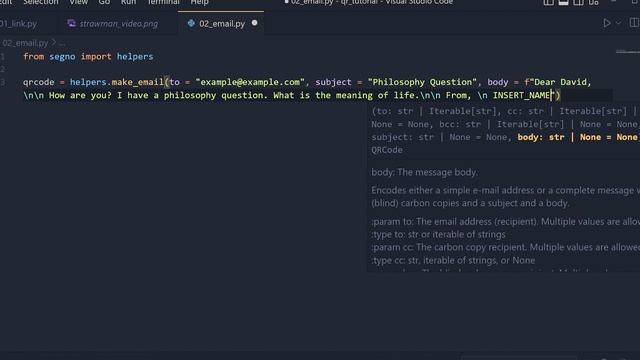Click 'Dear David,' in the f-string
Screen dimensions: 640x360
(x=563, y=82)
